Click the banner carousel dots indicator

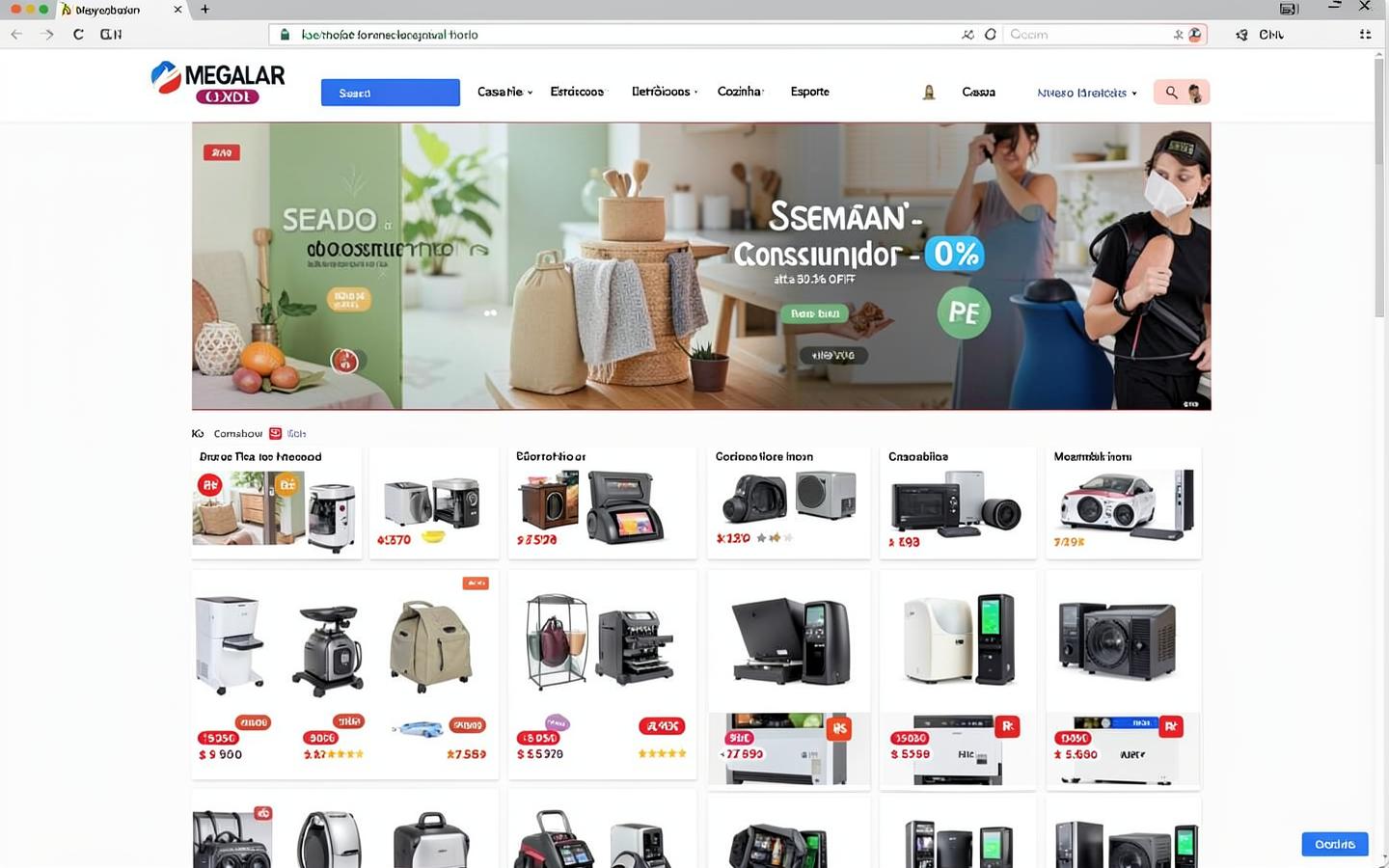(x=490, y=312)
